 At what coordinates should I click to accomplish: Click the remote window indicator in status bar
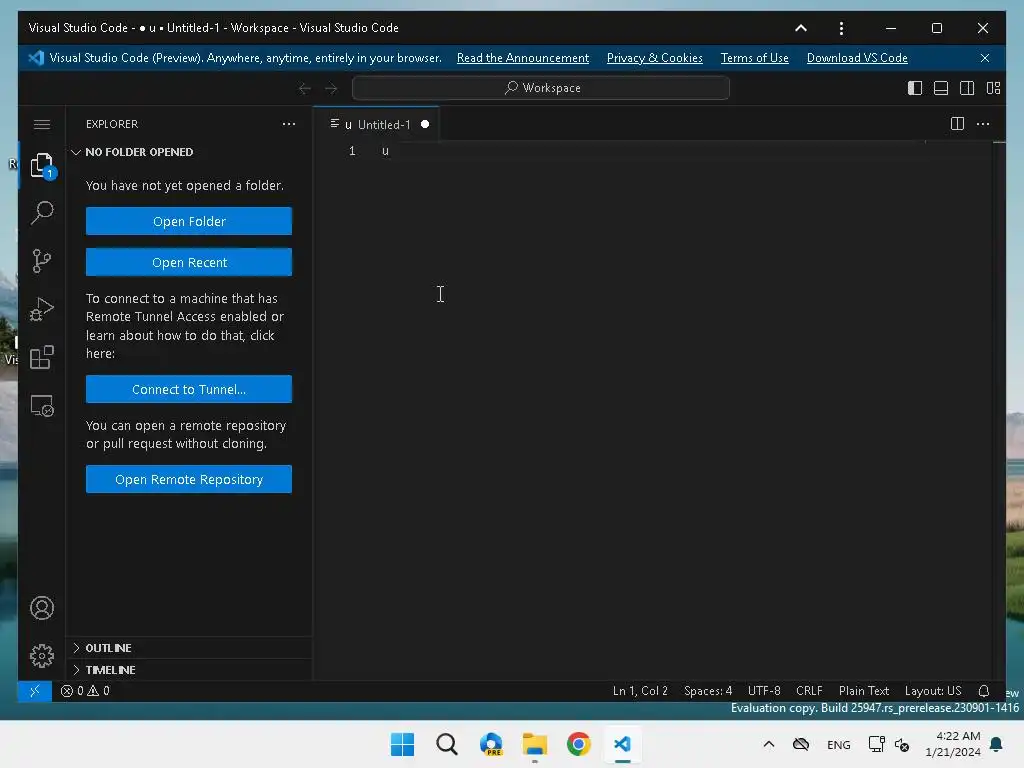(x=35, y=691)
